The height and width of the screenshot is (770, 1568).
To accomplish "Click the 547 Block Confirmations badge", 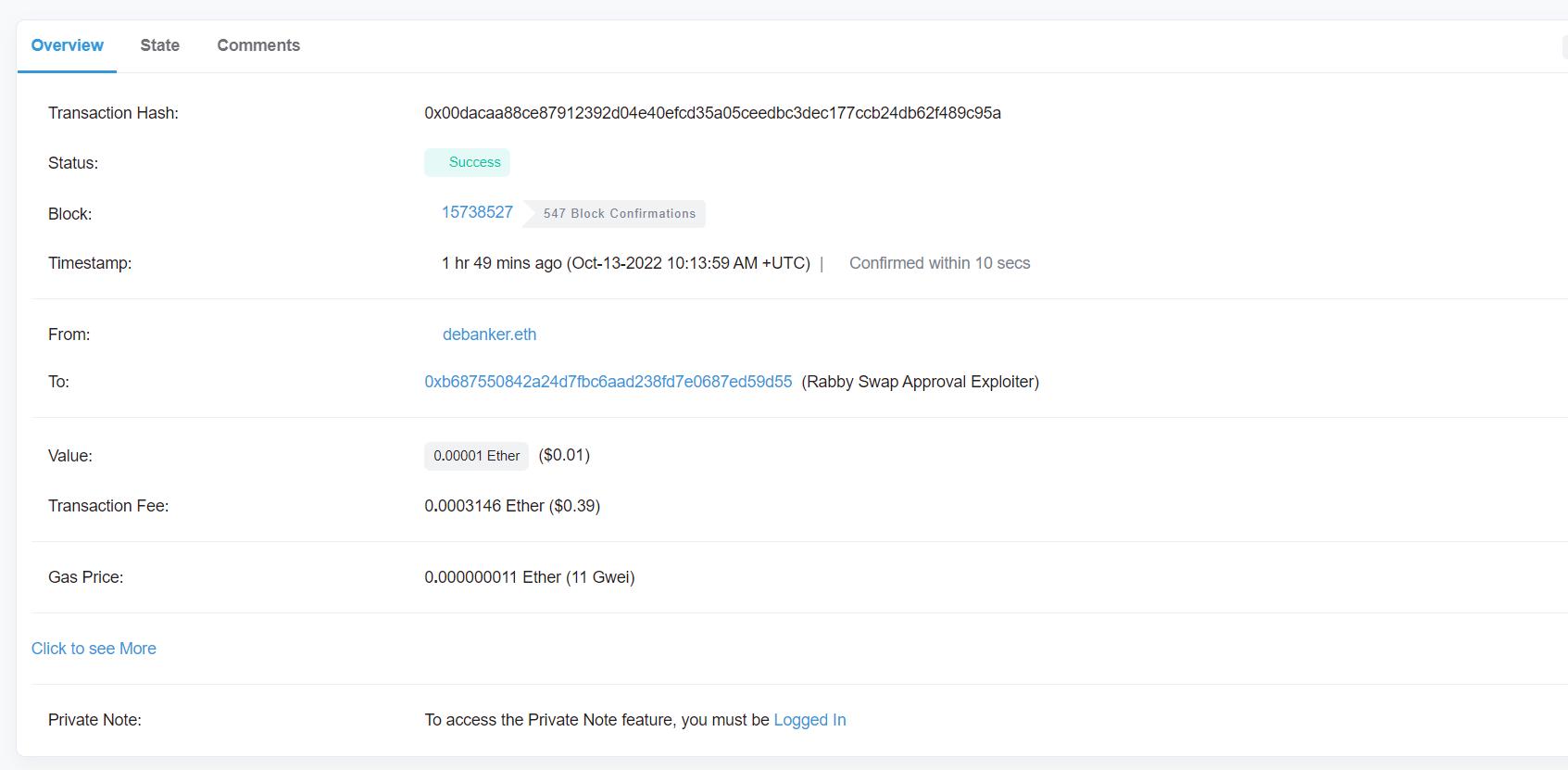I will (x=619, y=214).
